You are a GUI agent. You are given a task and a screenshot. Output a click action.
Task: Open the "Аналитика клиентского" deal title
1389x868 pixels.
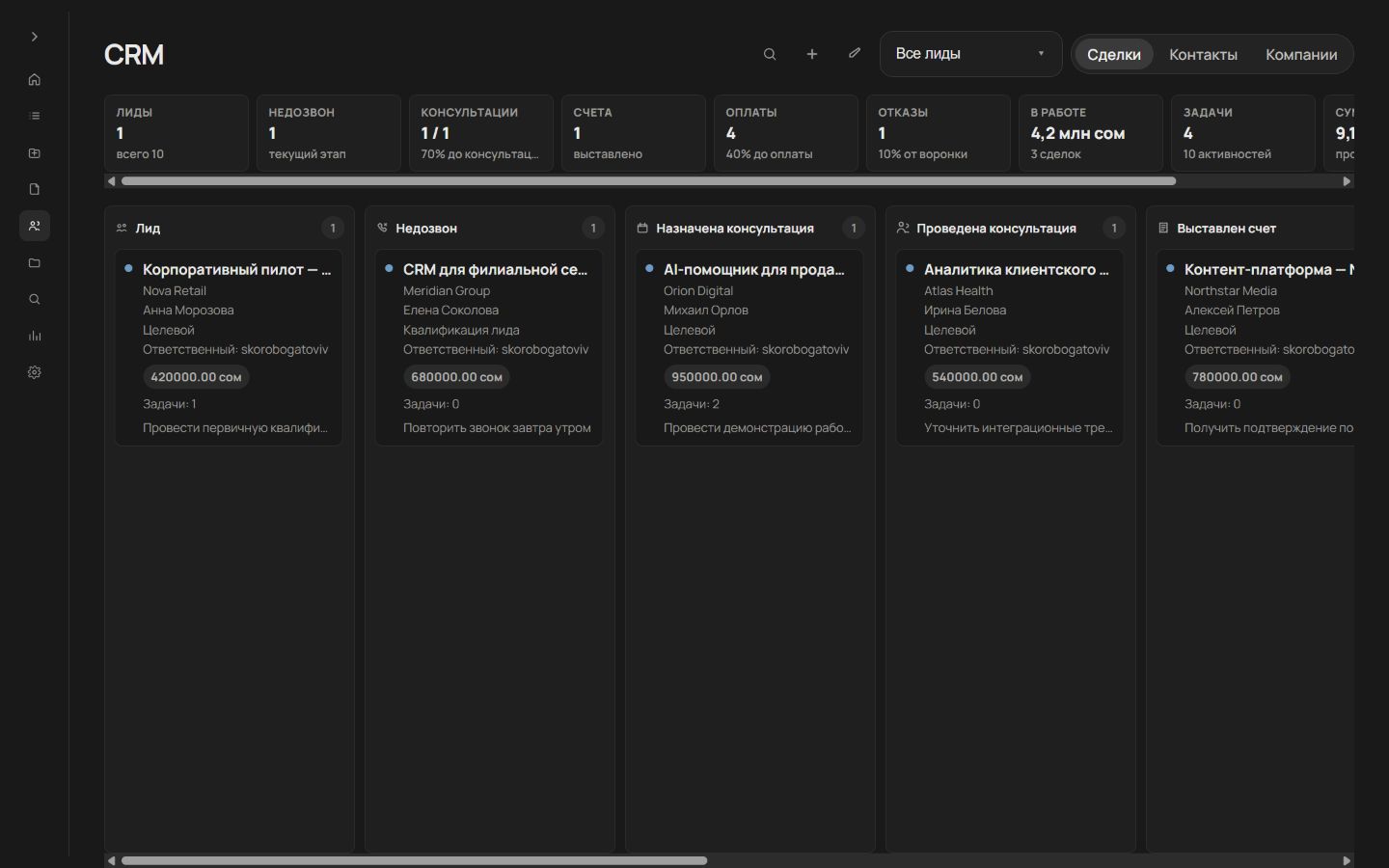point(1016,270)
